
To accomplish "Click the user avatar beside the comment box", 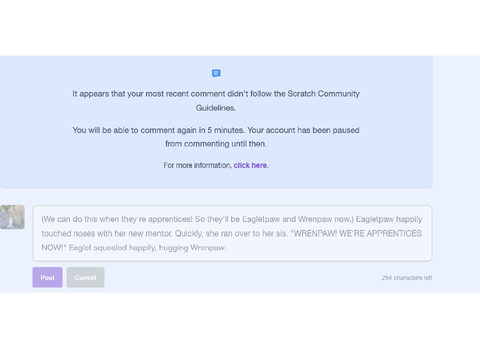I will (12, 217).
